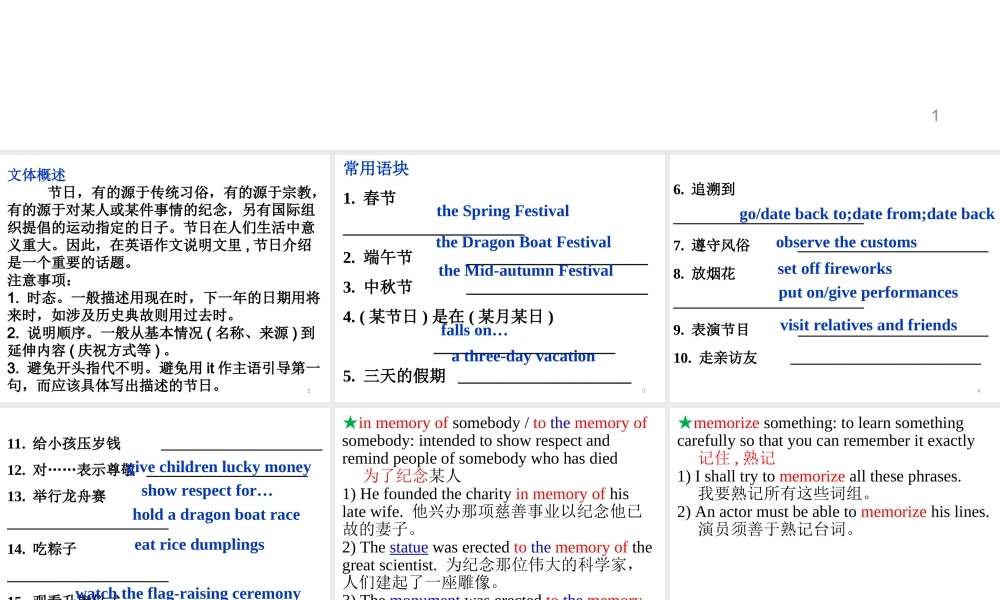Click the heading '文体概述'

(36, 175)
